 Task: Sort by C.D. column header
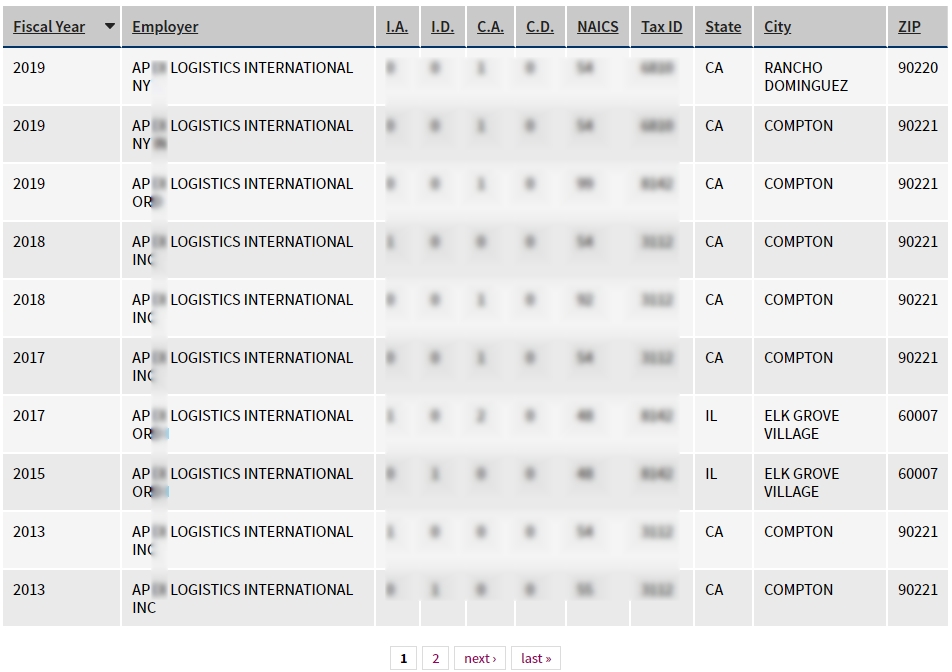tap(540, 27)
